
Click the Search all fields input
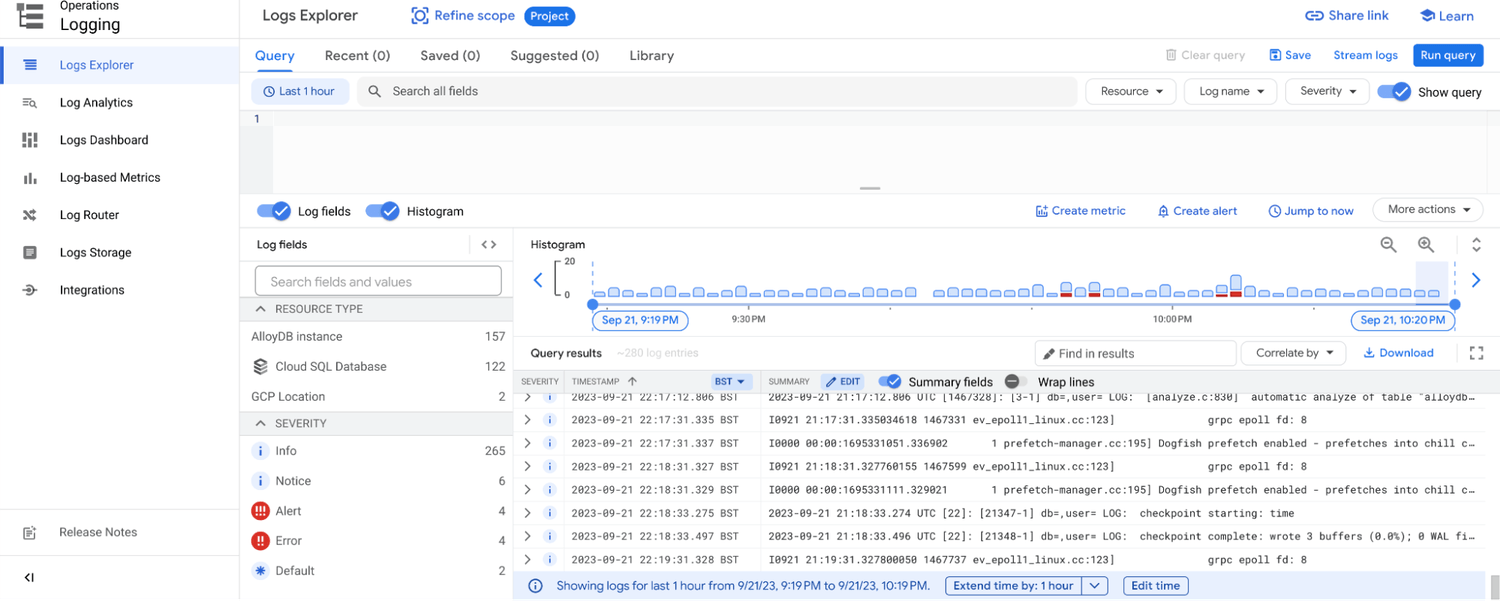[x=717, y=91]
